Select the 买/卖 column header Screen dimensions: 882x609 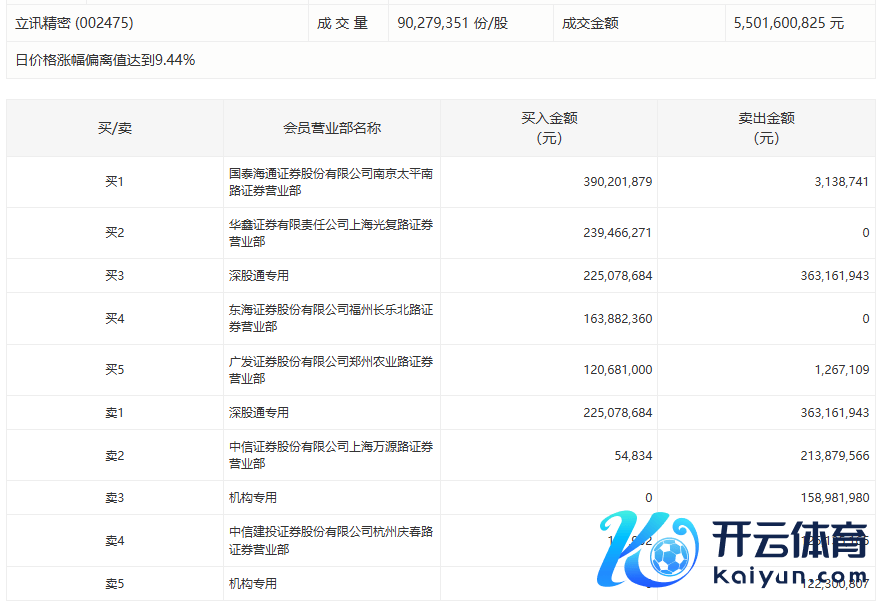pos(114,128)
